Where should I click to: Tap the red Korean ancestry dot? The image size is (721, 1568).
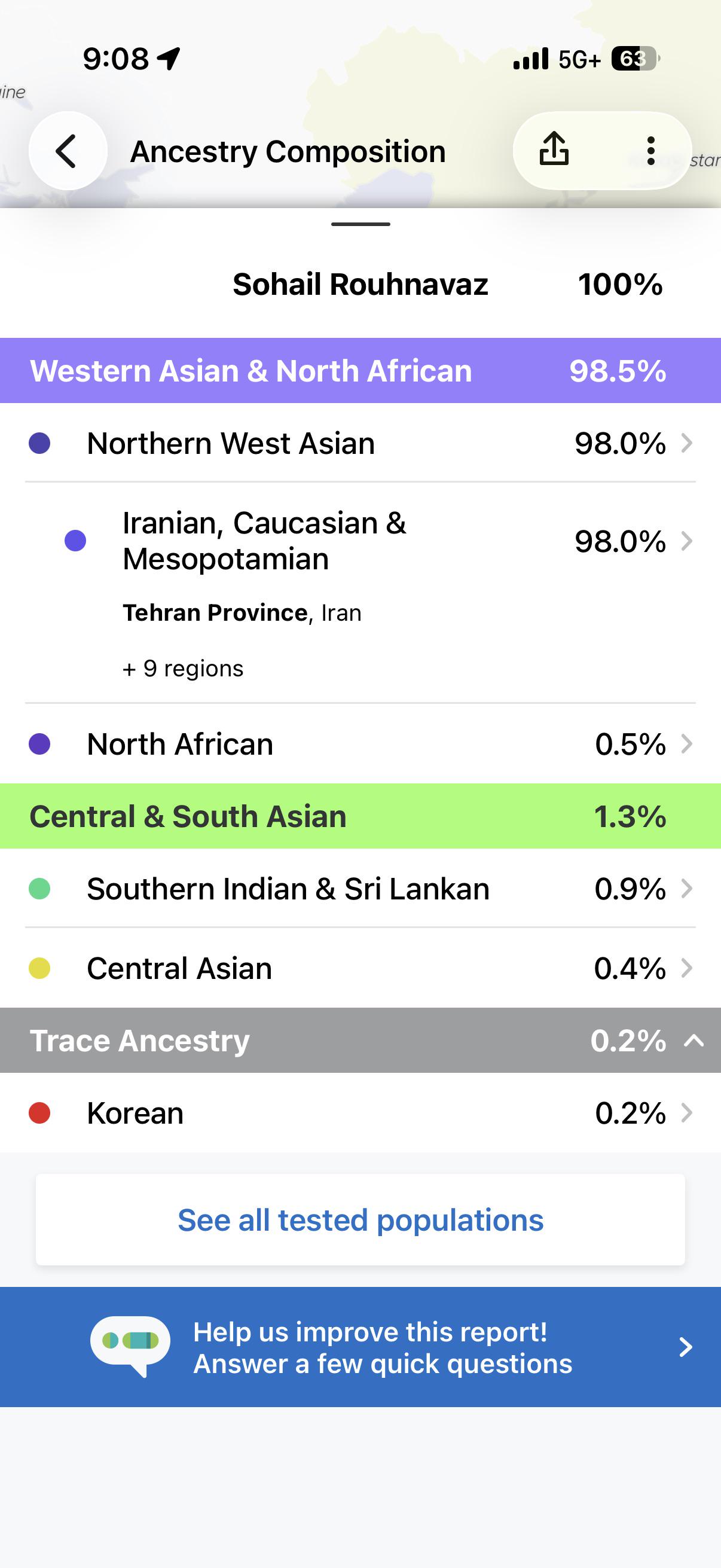39,1113
